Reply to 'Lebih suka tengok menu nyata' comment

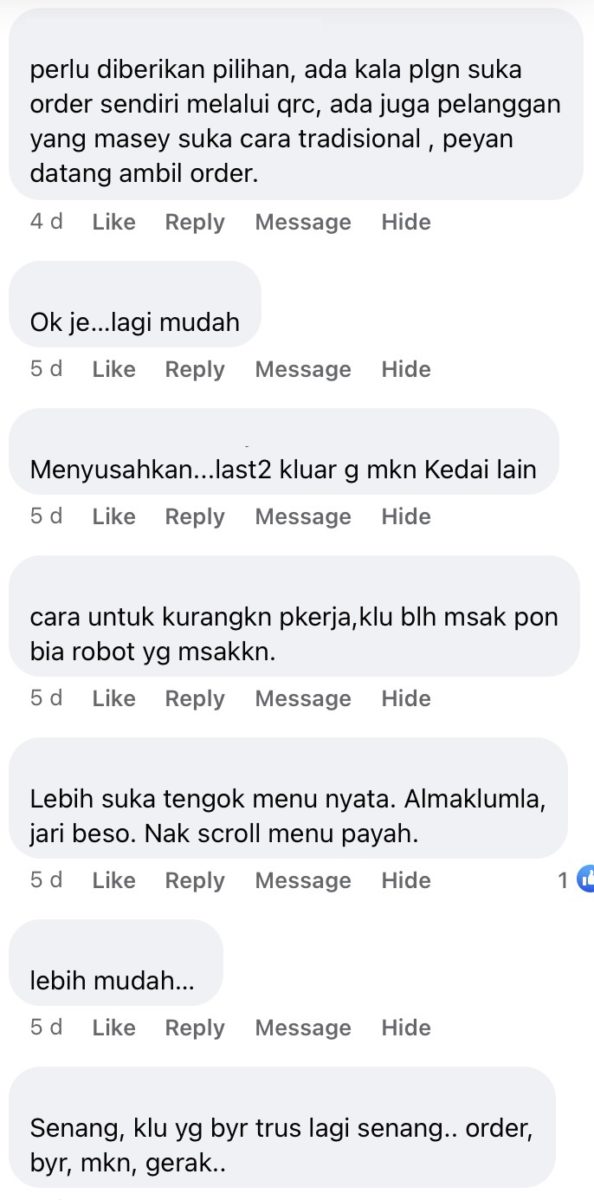(195, 880)
